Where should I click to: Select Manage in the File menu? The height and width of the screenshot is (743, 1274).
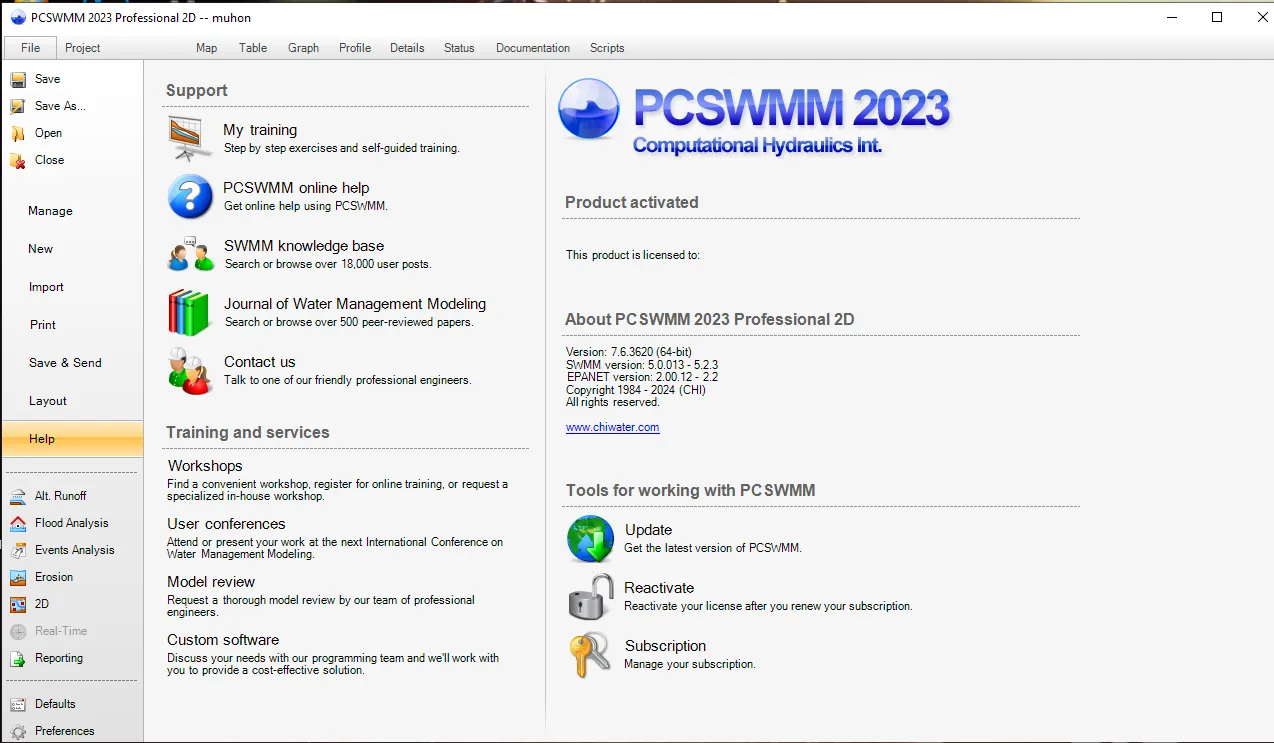72,211
